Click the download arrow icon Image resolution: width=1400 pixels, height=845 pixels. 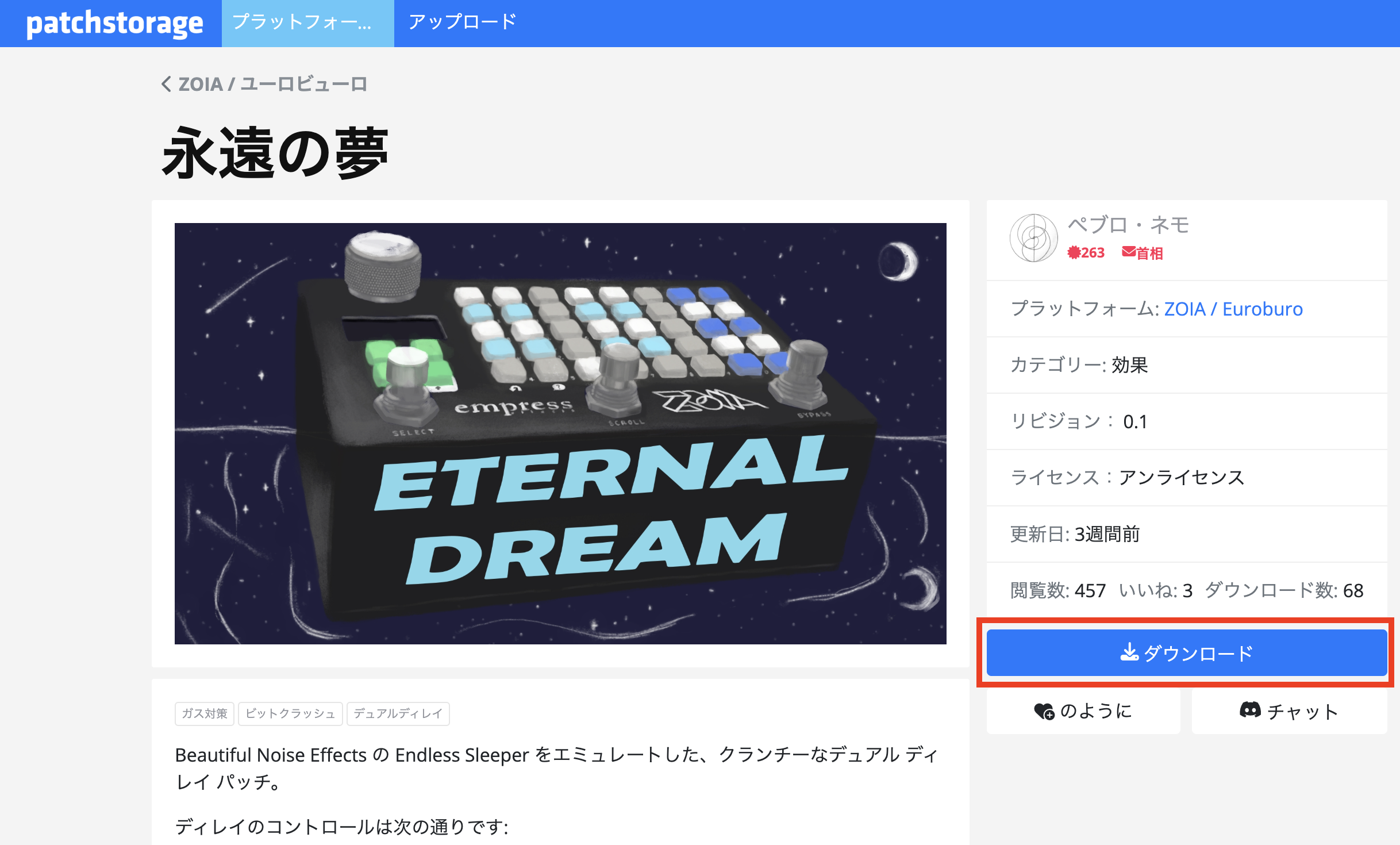[x=1129, y=652]
